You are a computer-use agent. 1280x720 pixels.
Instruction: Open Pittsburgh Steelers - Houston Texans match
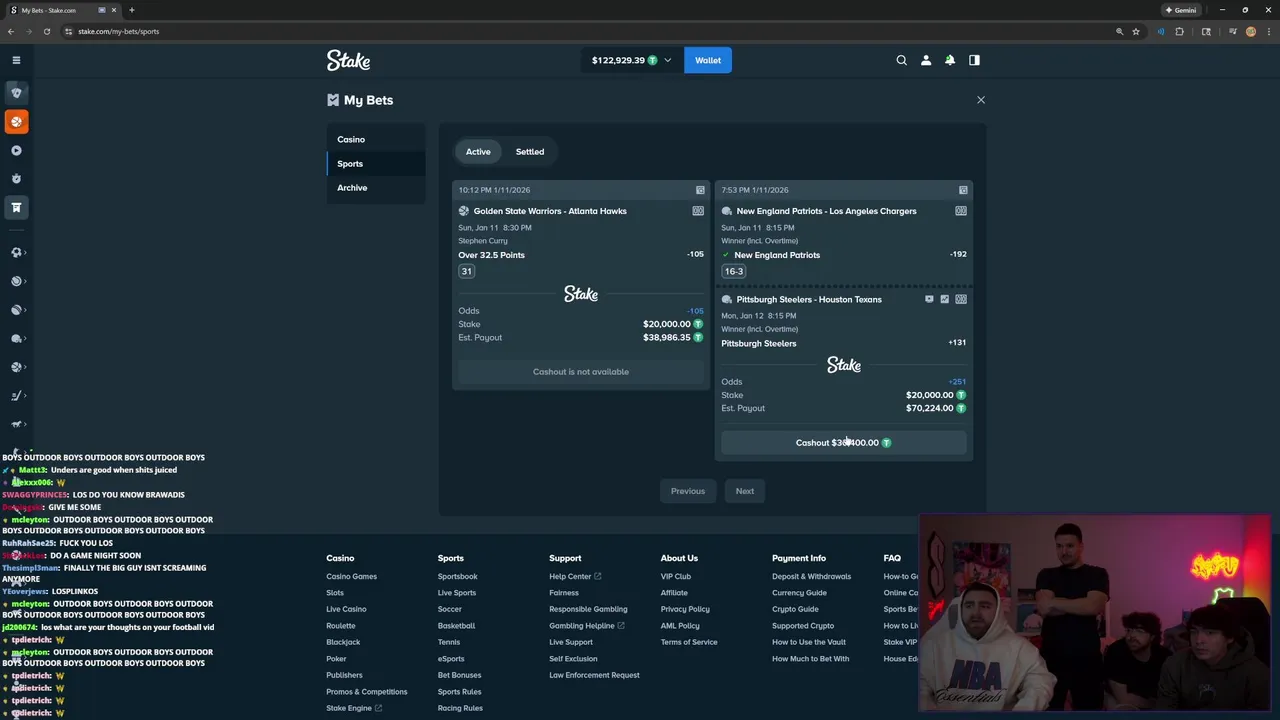(x=809, y=299)
